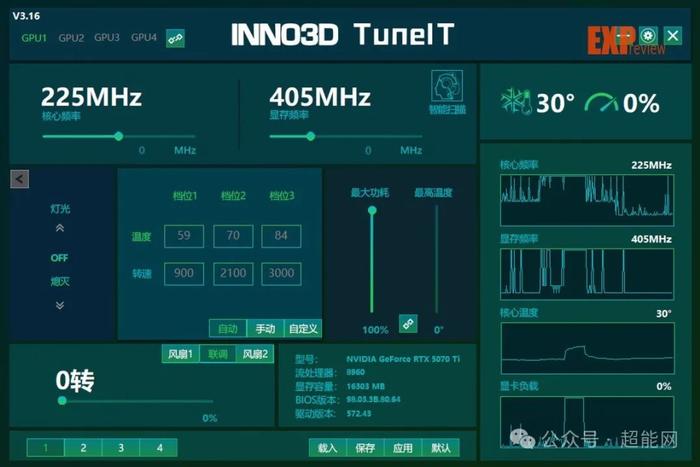
Task: Click the 16303 MB memory size value
Action: tap(366, 386)
